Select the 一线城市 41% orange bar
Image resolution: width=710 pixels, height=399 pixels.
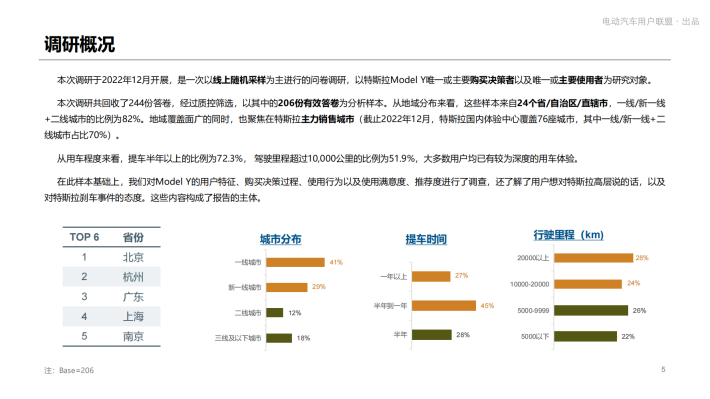295,262
